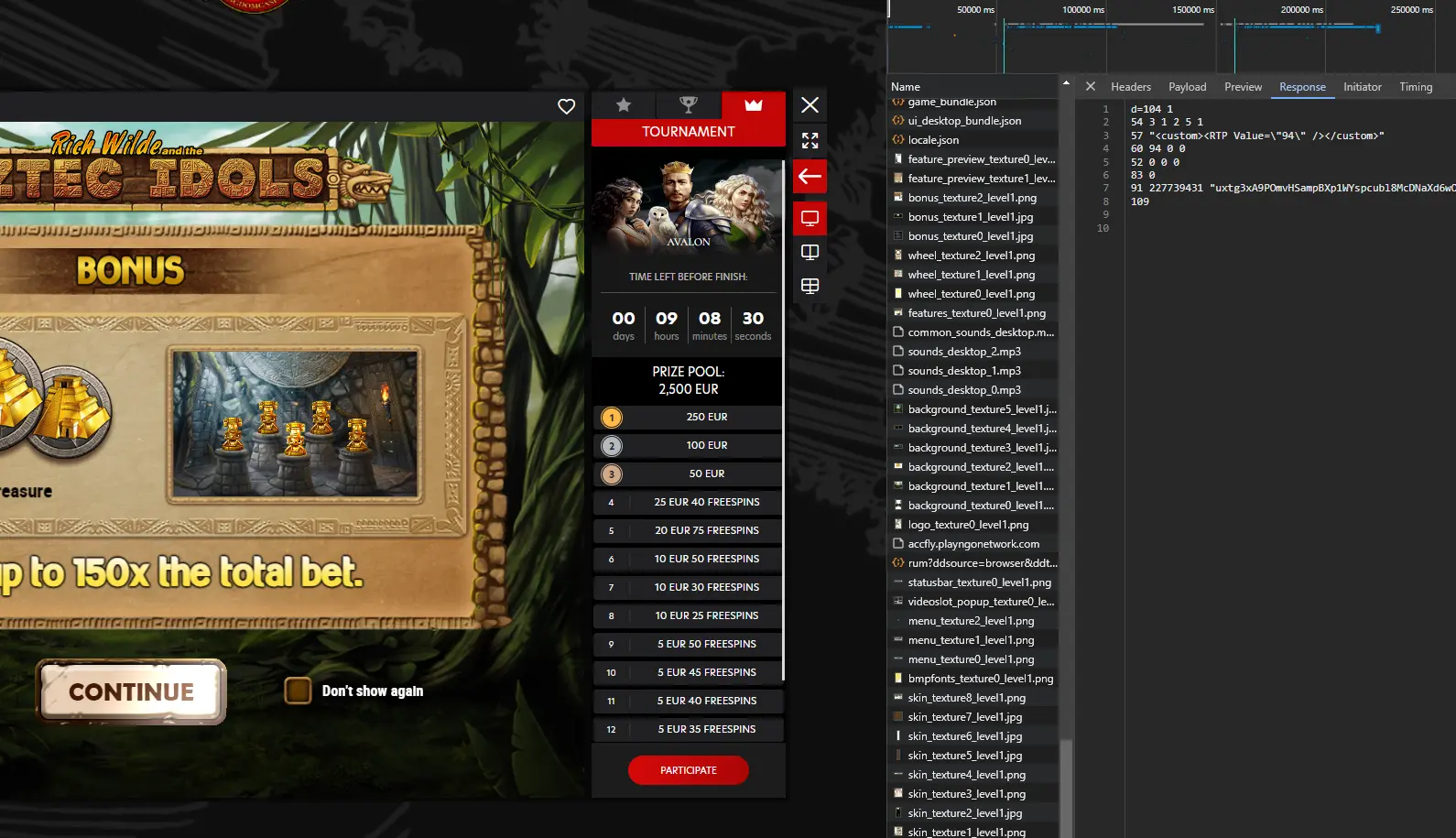The height and width of the screenshot is (838, 1456).
Task: Select wheel_texture0_level1.png request
Action: click(973, 294)
